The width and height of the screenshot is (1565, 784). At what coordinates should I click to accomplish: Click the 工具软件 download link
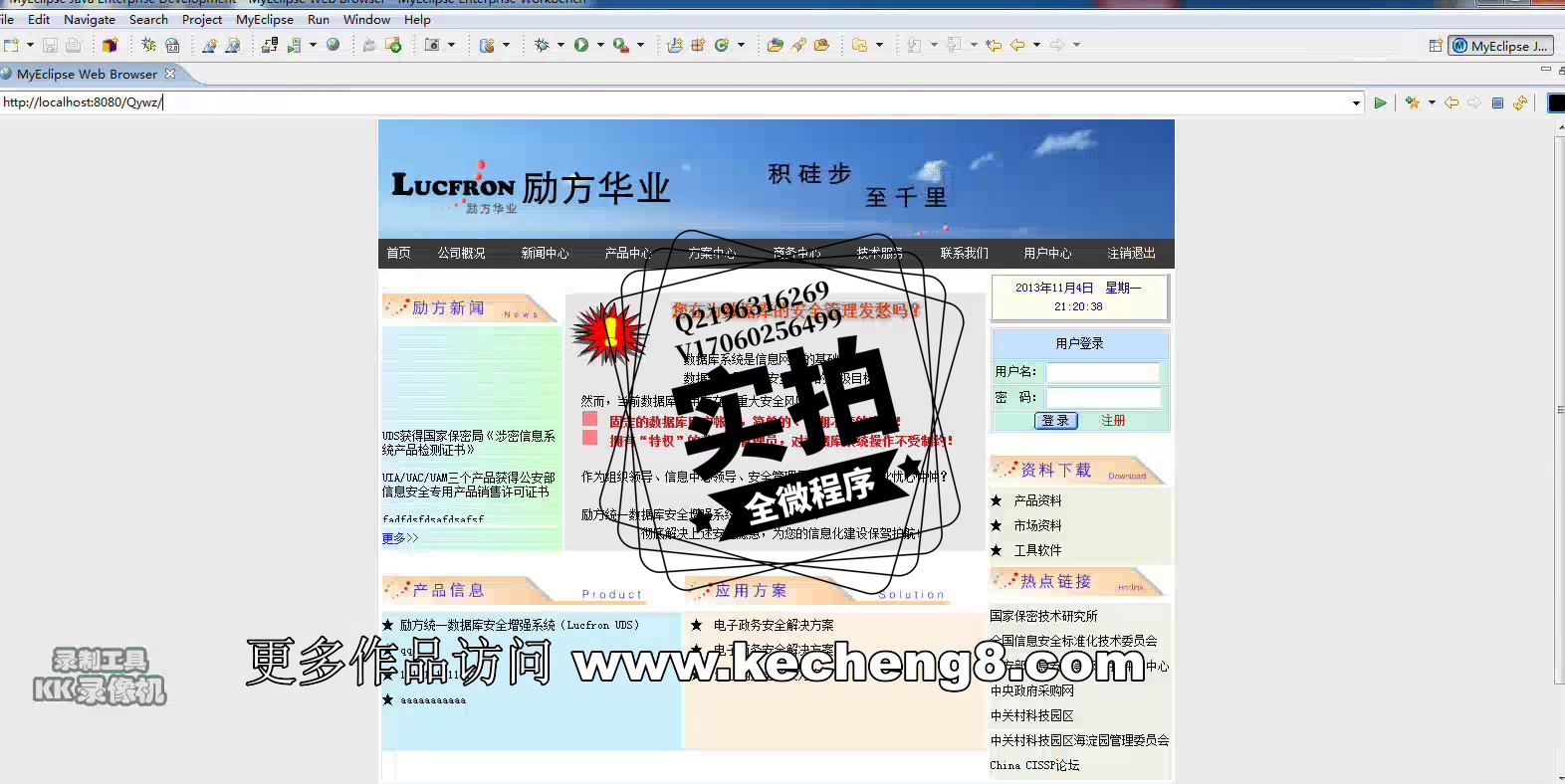click(1037, 550)
